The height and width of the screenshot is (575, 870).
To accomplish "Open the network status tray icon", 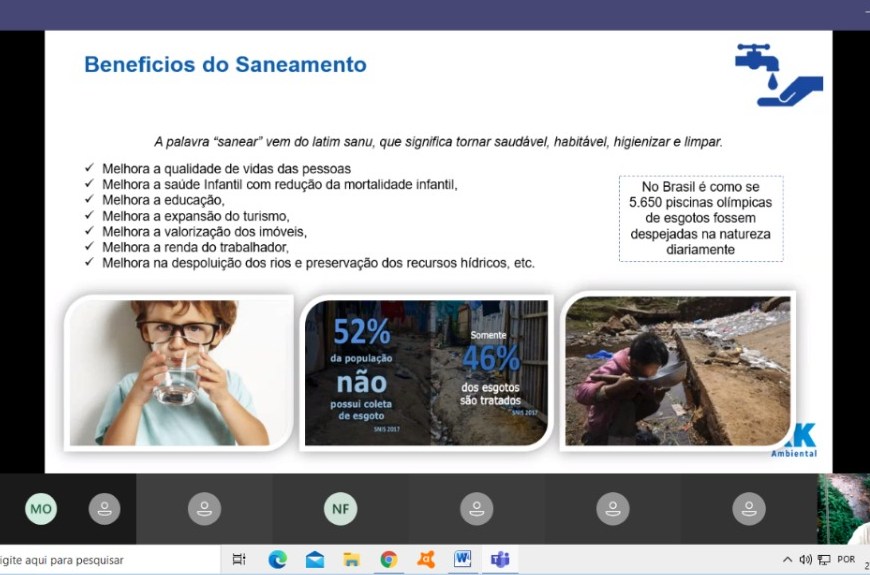I will point(824,560).
